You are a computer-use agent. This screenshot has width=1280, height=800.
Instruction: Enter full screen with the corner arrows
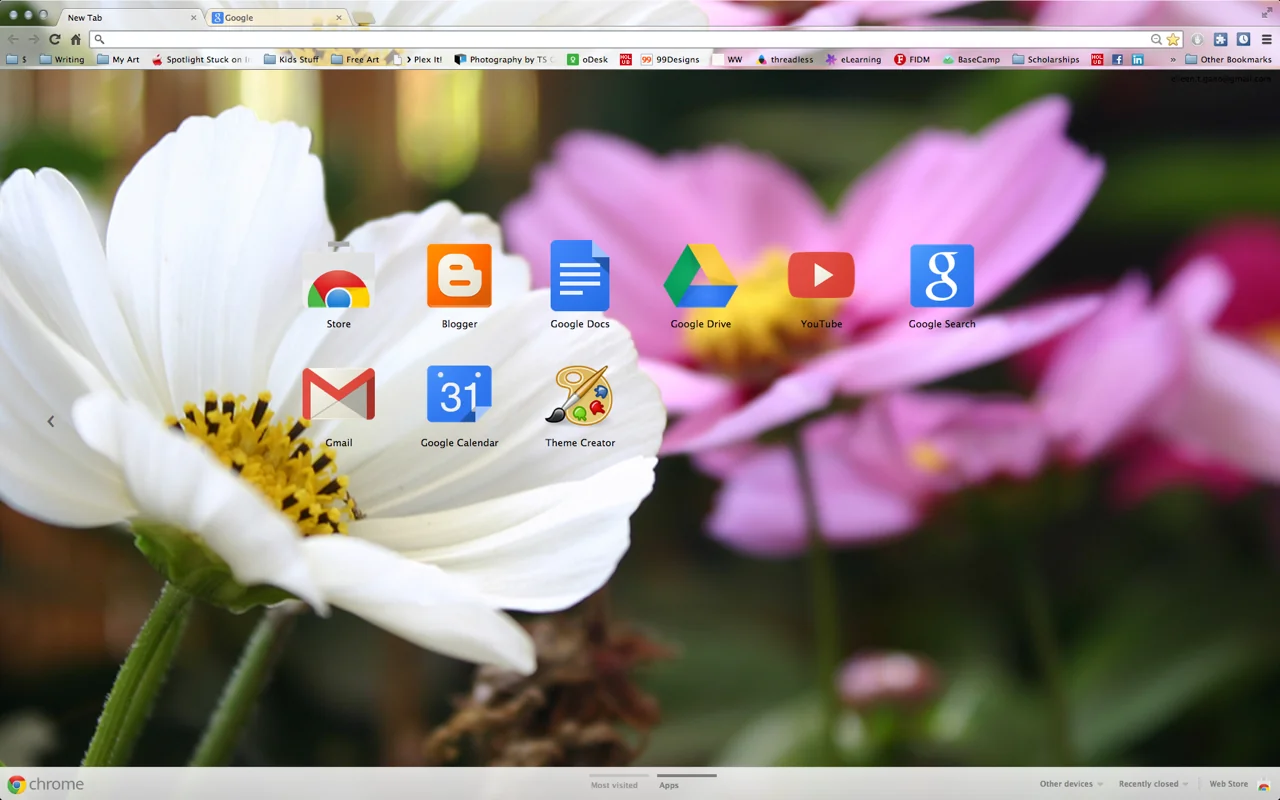point(1268,12)
